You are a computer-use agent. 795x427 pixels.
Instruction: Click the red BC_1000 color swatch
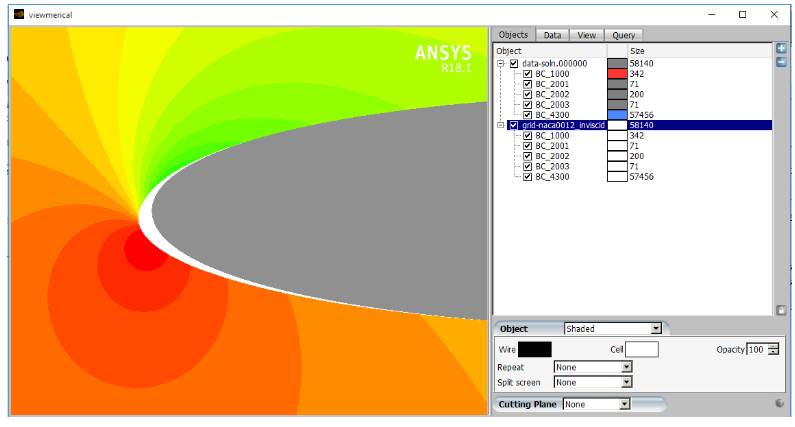tap(617, 74)
